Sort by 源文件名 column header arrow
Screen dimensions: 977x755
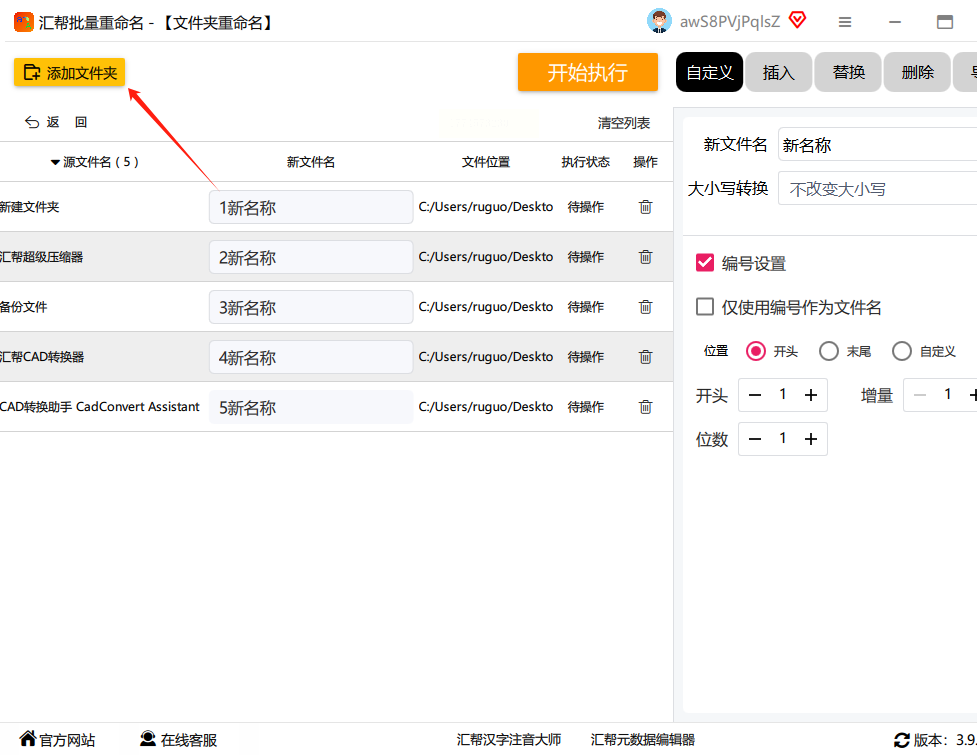click(x=55, y=162)
